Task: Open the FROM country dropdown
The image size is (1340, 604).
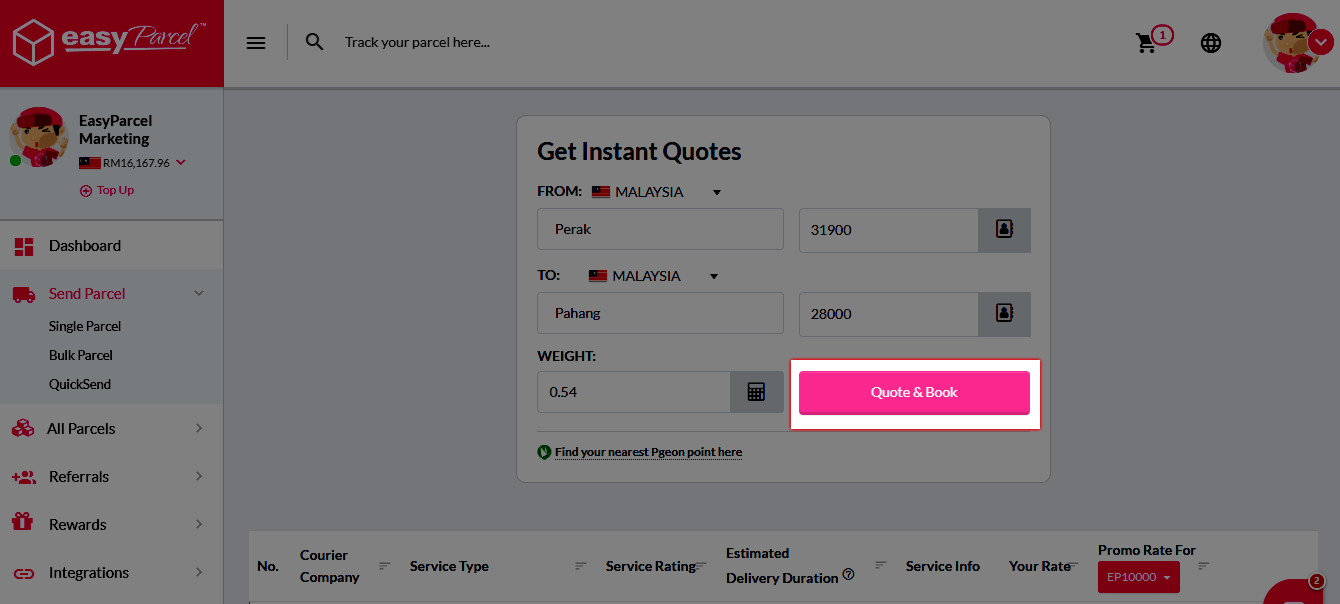Action: pyautogui.click(x=656, y=192)
